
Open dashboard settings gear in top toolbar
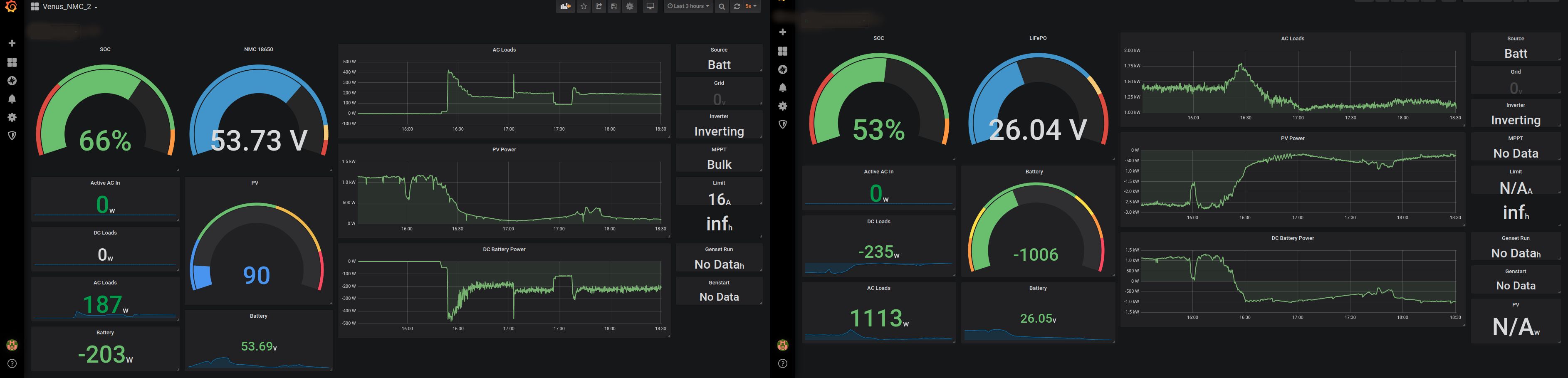click(630, 7)
